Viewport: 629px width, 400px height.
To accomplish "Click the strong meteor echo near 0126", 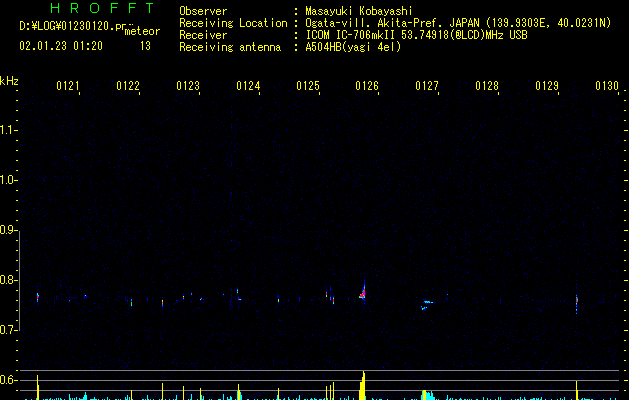I will (x=363, y=292).
